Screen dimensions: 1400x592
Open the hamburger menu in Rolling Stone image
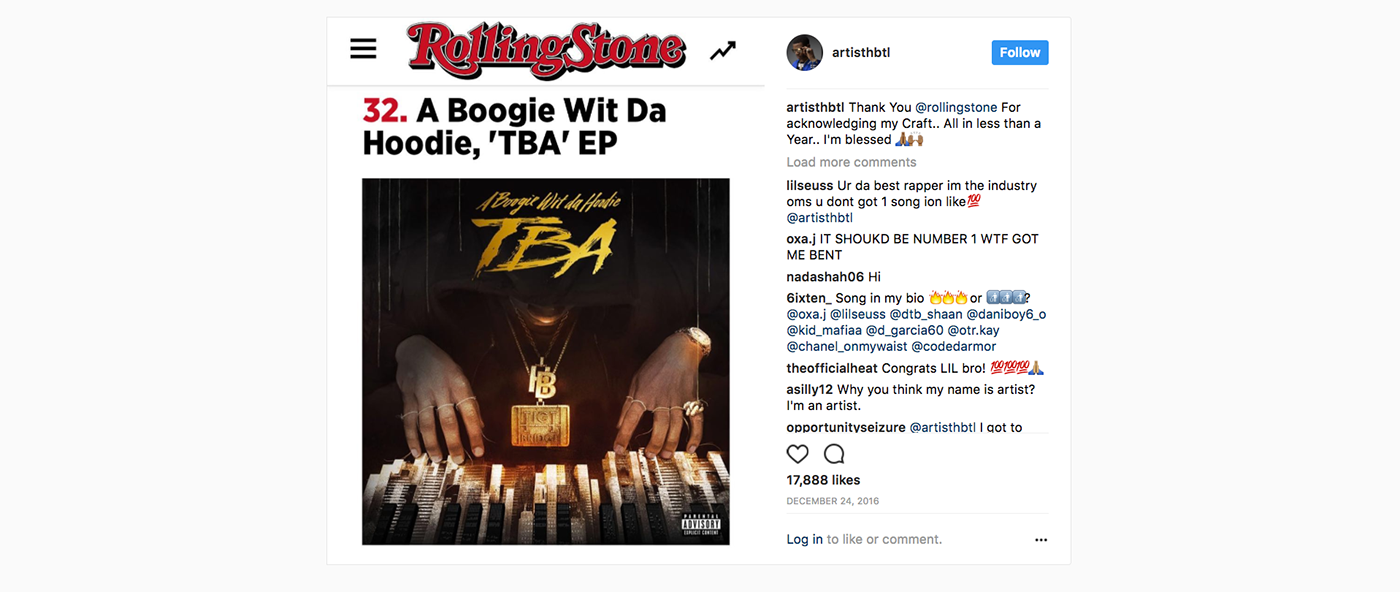[x=363, y=48]
